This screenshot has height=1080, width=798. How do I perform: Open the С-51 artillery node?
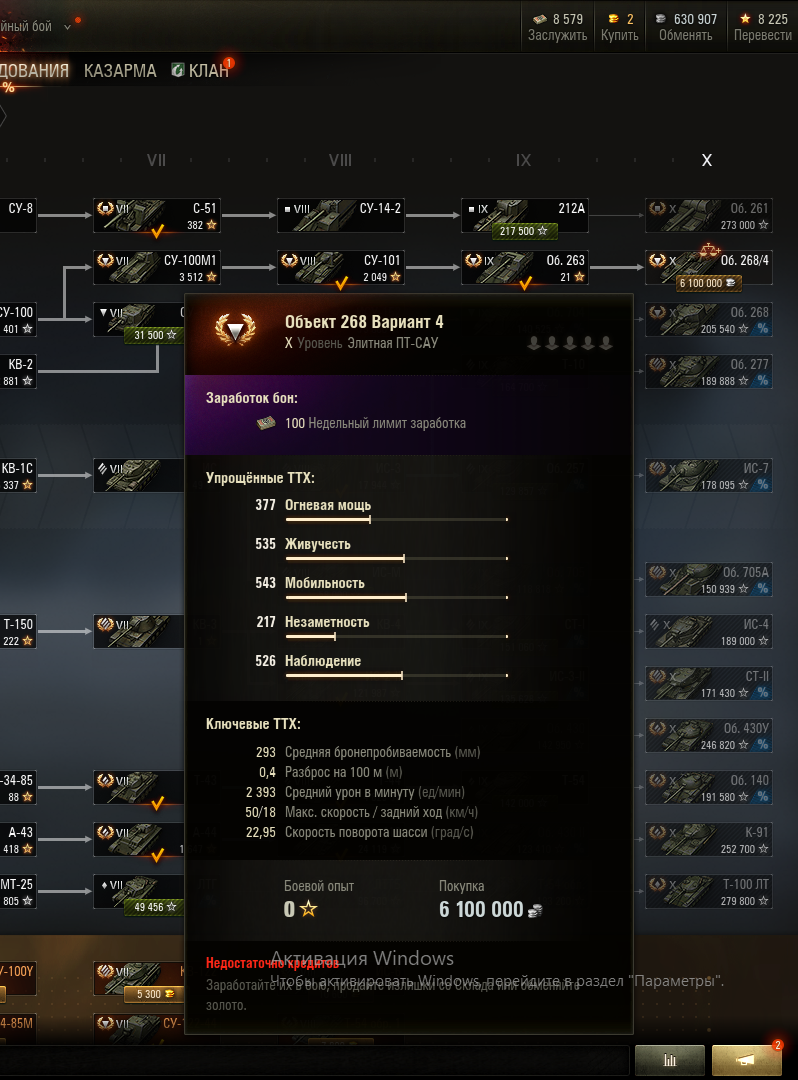pyautogui.click(x=157, y=216)
